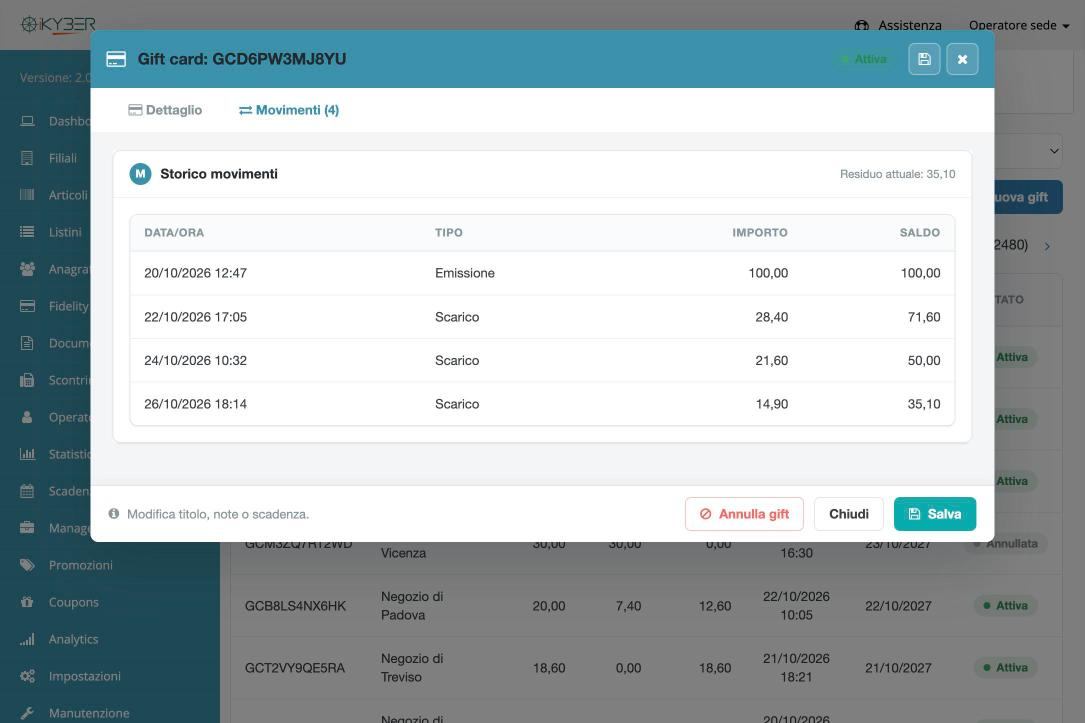Close the gift card dialog with the X
Viewport: 1085px width, 723px height.
click(x=962, y=59)
